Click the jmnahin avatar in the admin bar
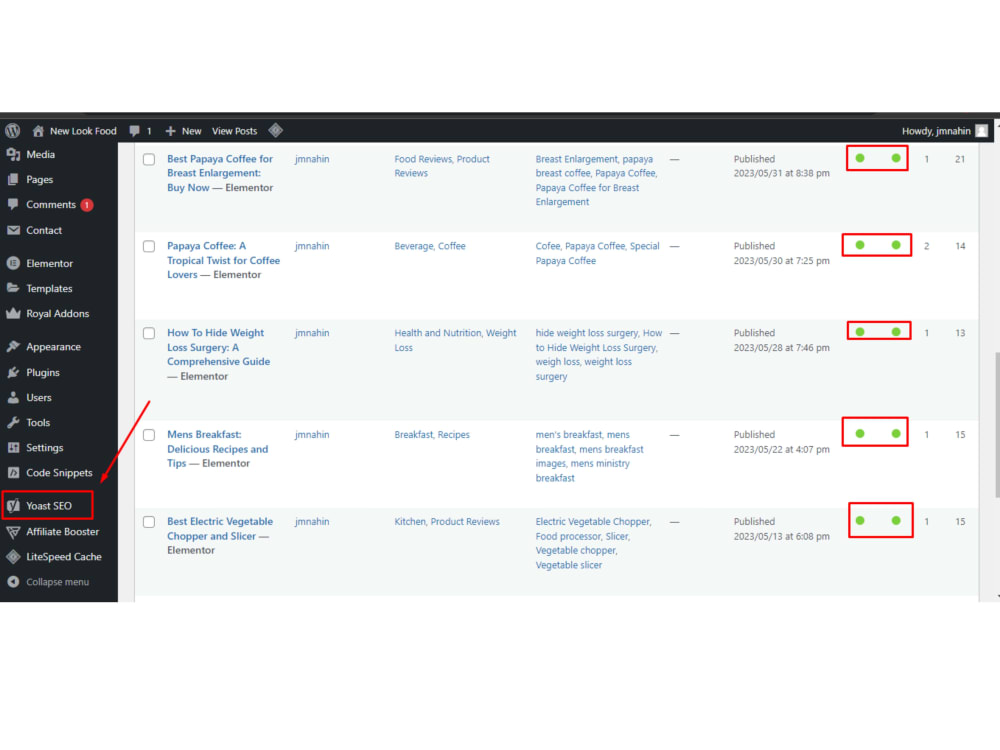 pyautogui.click(x=982, y=131)
